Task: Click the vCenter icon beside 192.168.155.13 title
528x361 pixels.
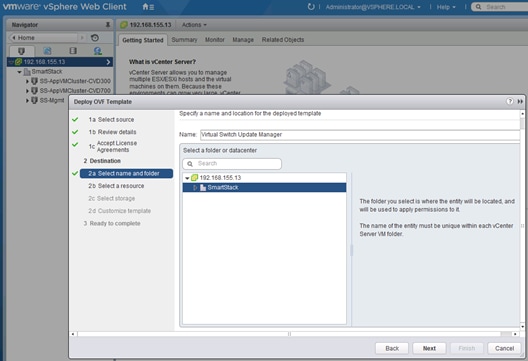Action: 124,25
